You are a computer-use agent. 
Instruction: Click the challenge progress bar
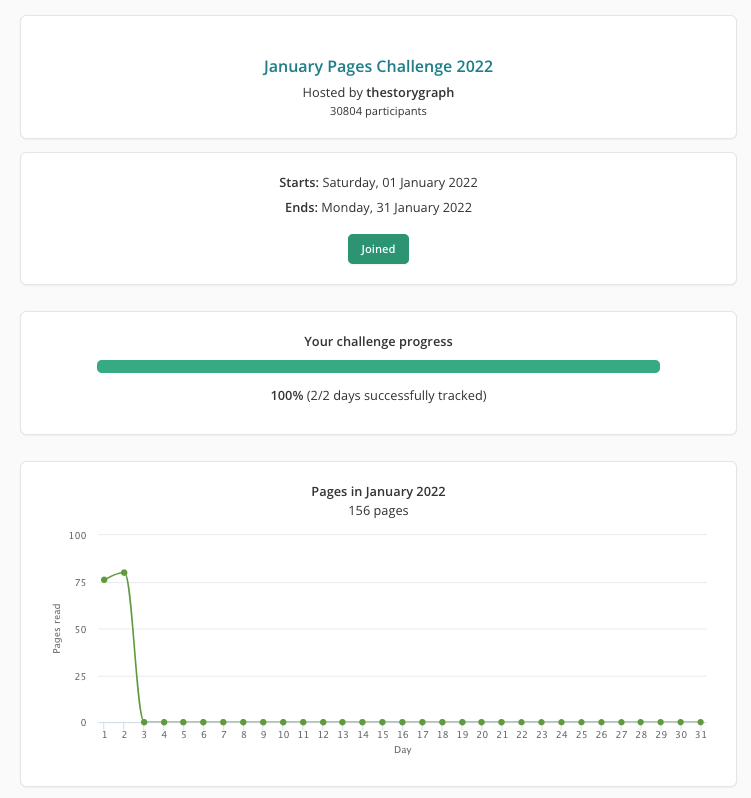point(378,366)
